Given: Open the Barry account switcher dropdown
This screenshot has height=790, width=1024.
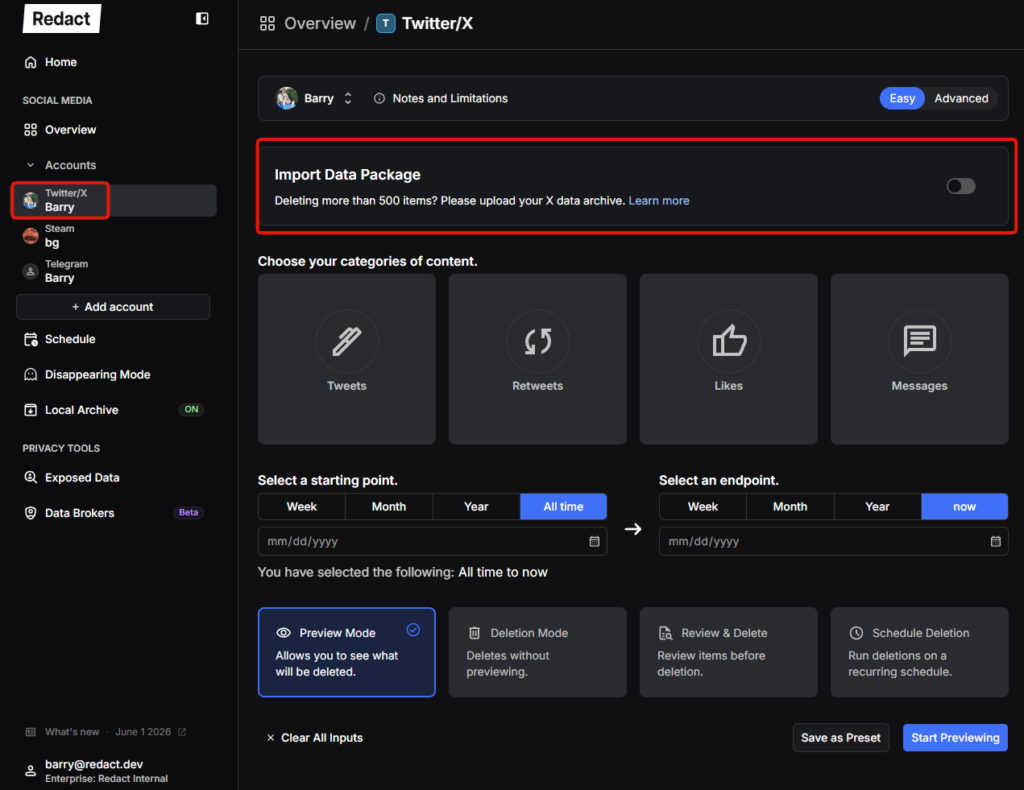Looking at the screenshot, I should pos(315,99).
